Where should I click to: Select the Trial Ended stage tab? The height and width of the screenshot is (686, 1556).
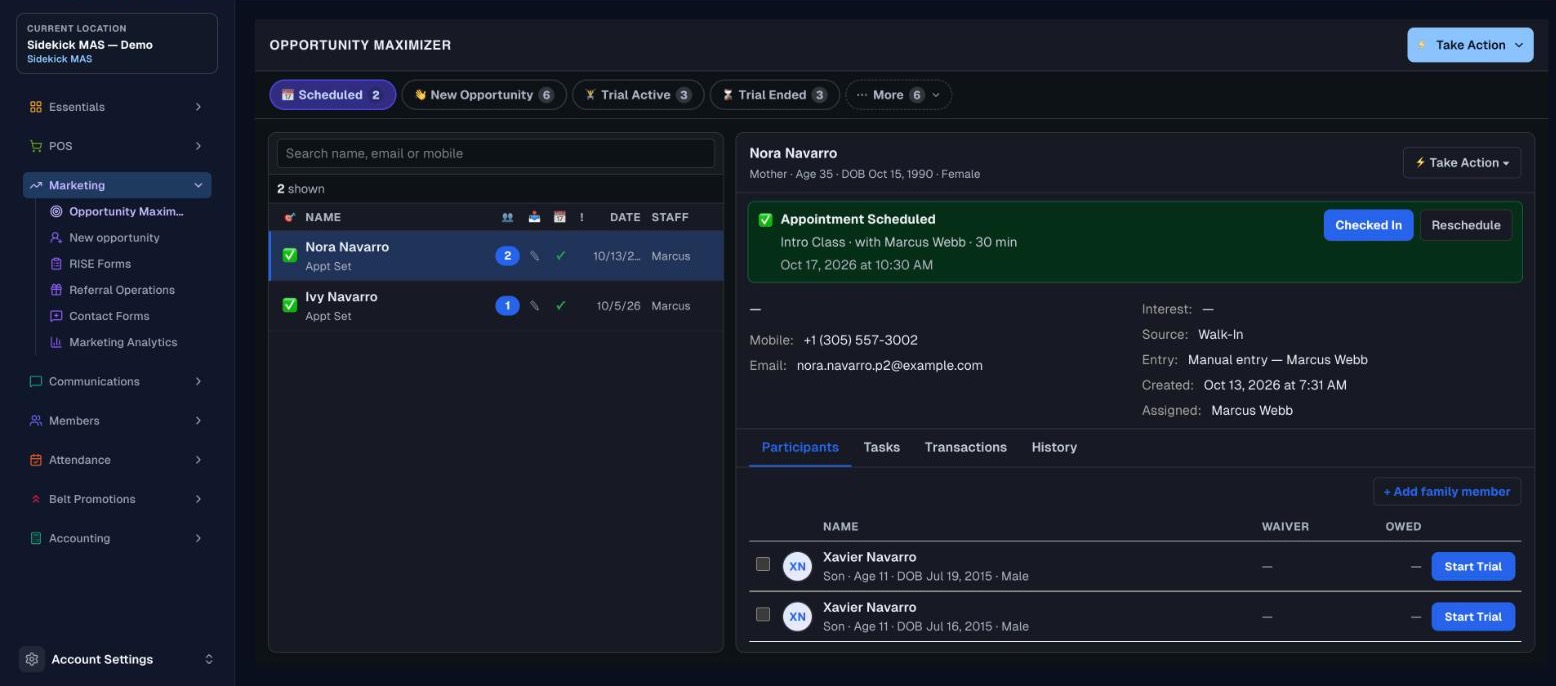[x=775, y=95]
